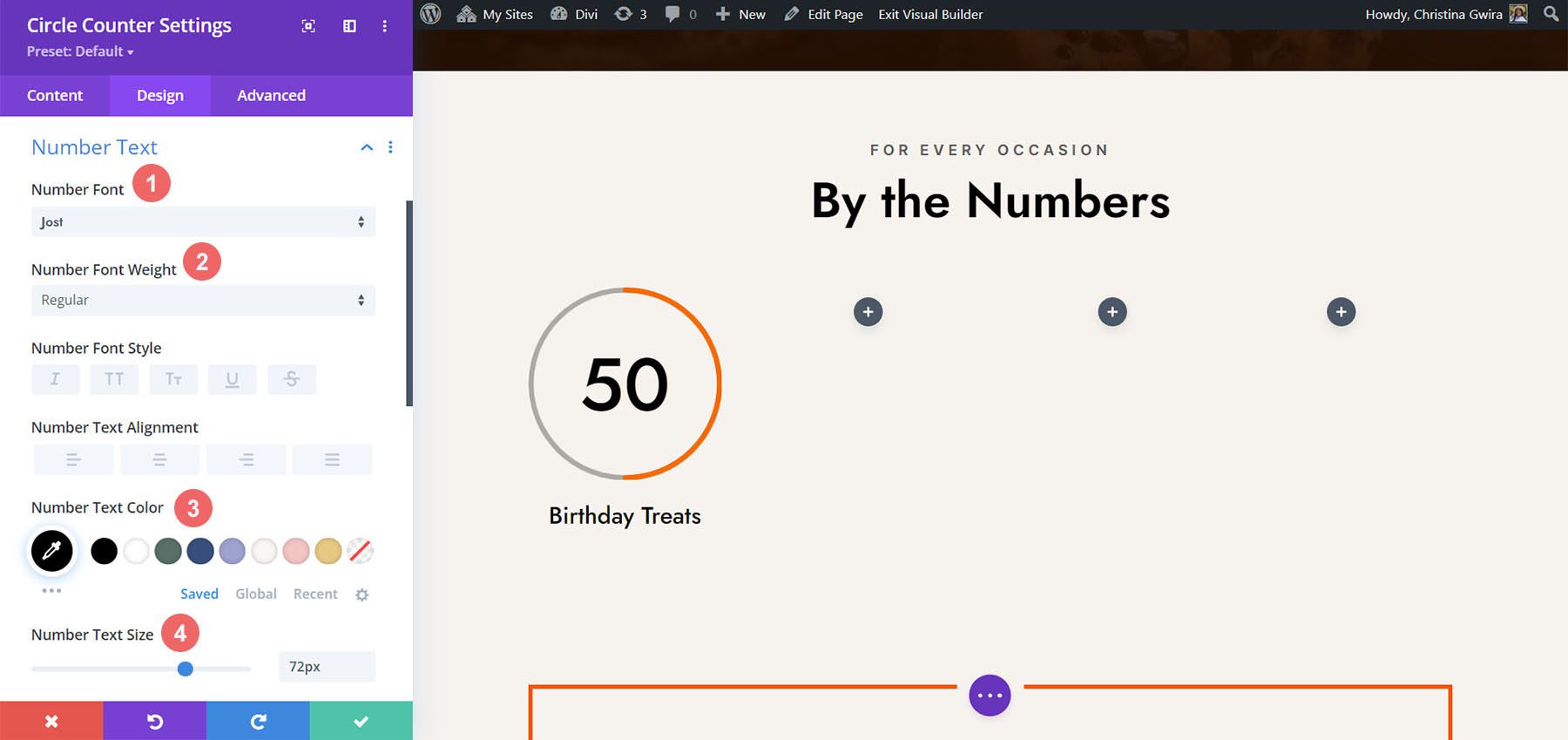Image resolution: width=1568 pixels, height=740 pixels.
Task: Open the Number Font dropdown showing Jost
Action: (203, 221)
